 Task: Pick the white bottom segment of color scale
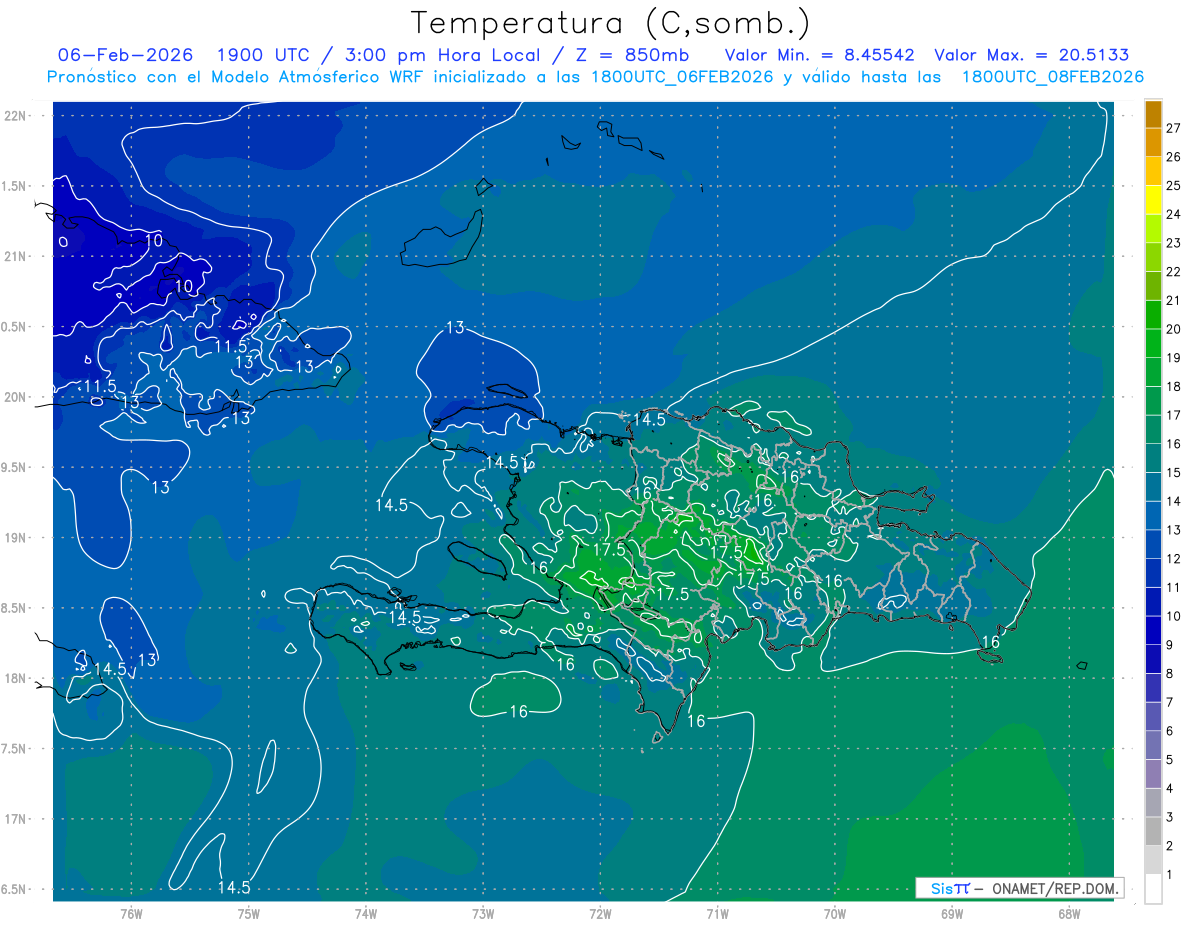pyautogui.click(x=1153, y=888)
